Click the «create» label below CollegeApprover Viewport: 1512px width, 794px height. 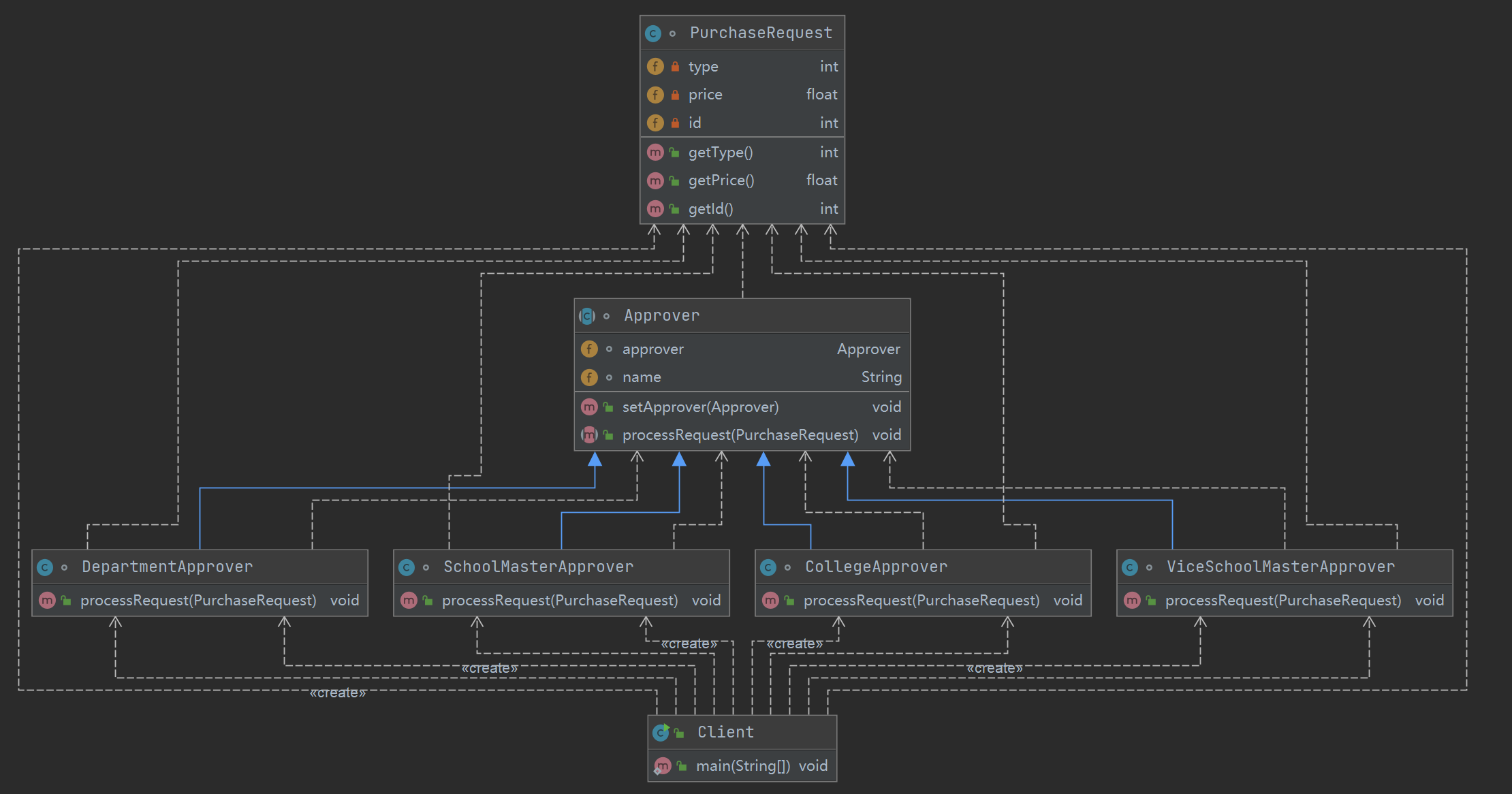(x=794, y=644)
